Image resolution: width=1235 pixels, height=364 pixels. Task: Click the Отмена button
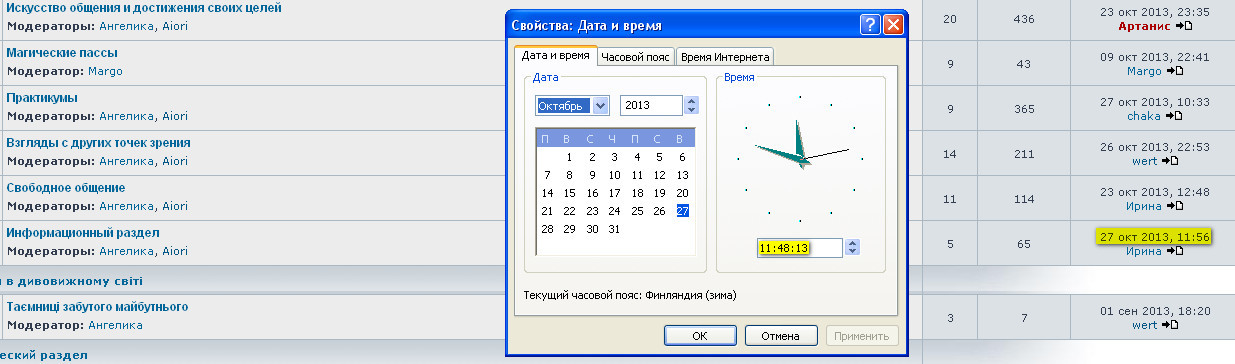(x=781, y=335)
